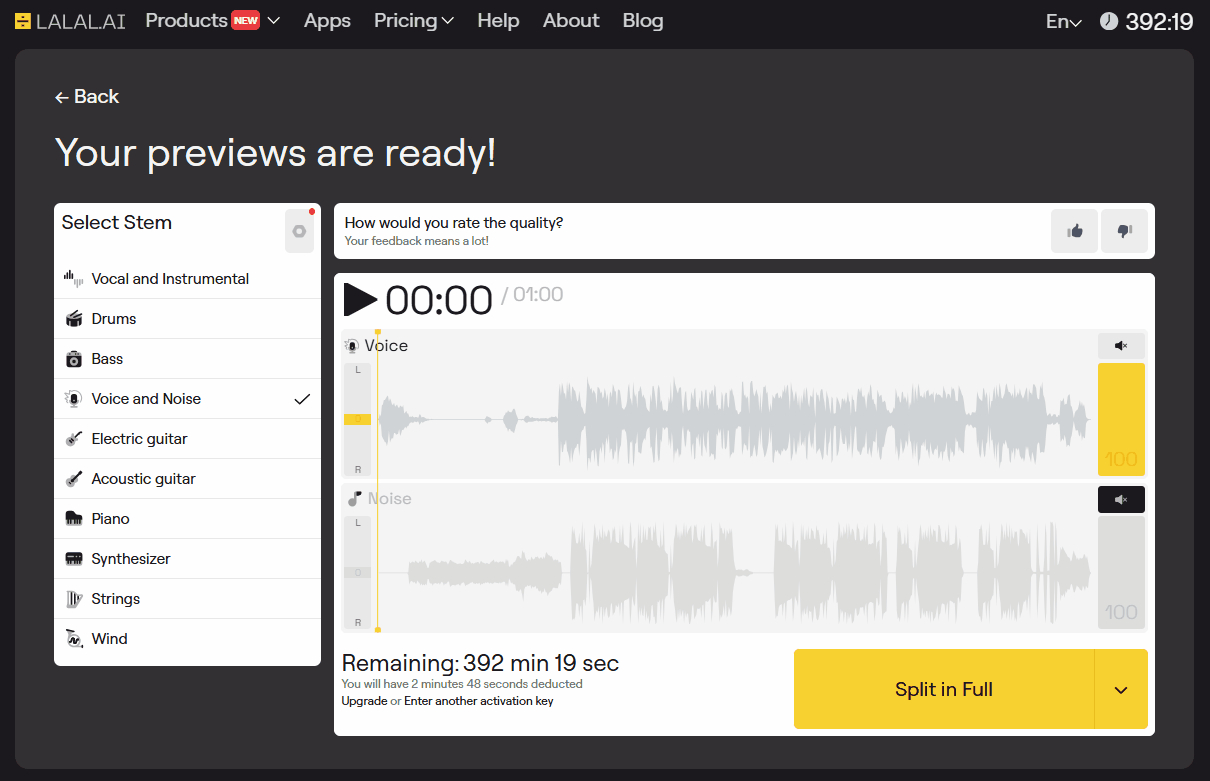The width and height of the screenshot is (1210, 781).
Task: Click the thumbs up rating icon
Action: coord(1074,231)
